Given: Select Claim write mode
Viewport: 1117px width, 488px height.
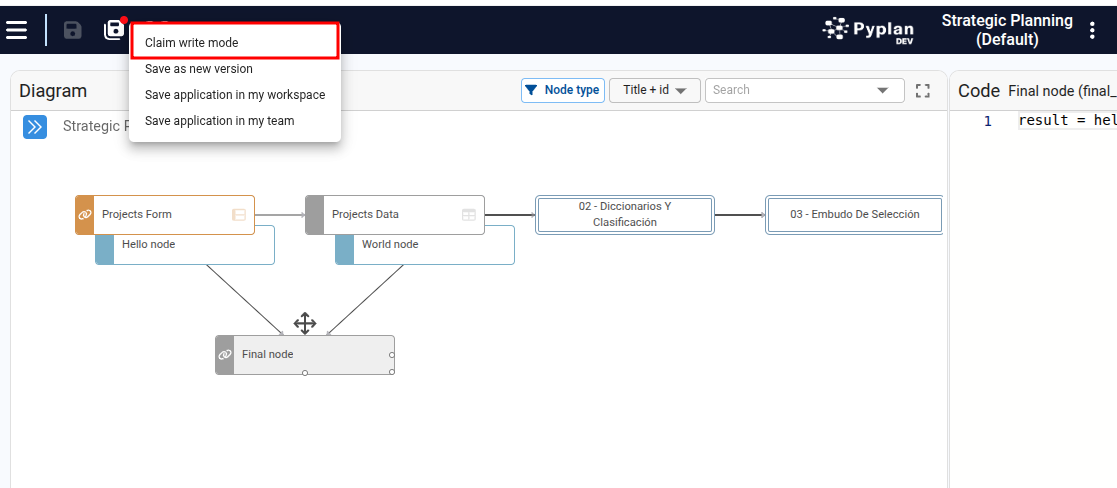Looking at the screenshot, I should click(x=234, y=43).
